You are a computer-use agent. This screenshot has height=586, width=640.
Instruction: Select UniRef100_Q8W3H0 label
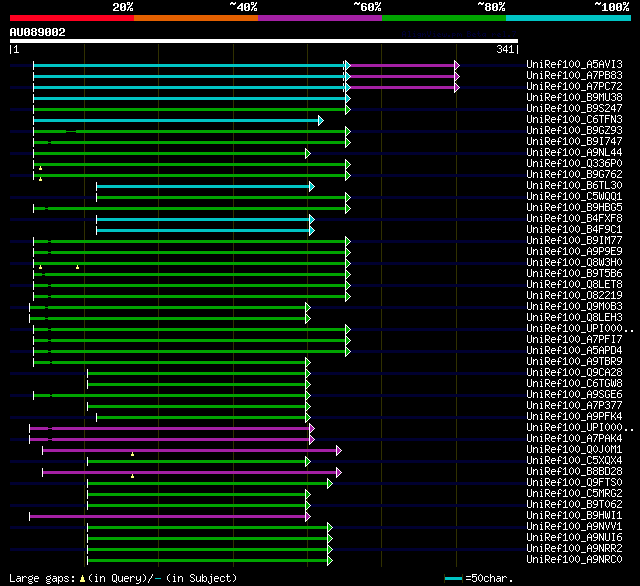click(x=574, y=263)
